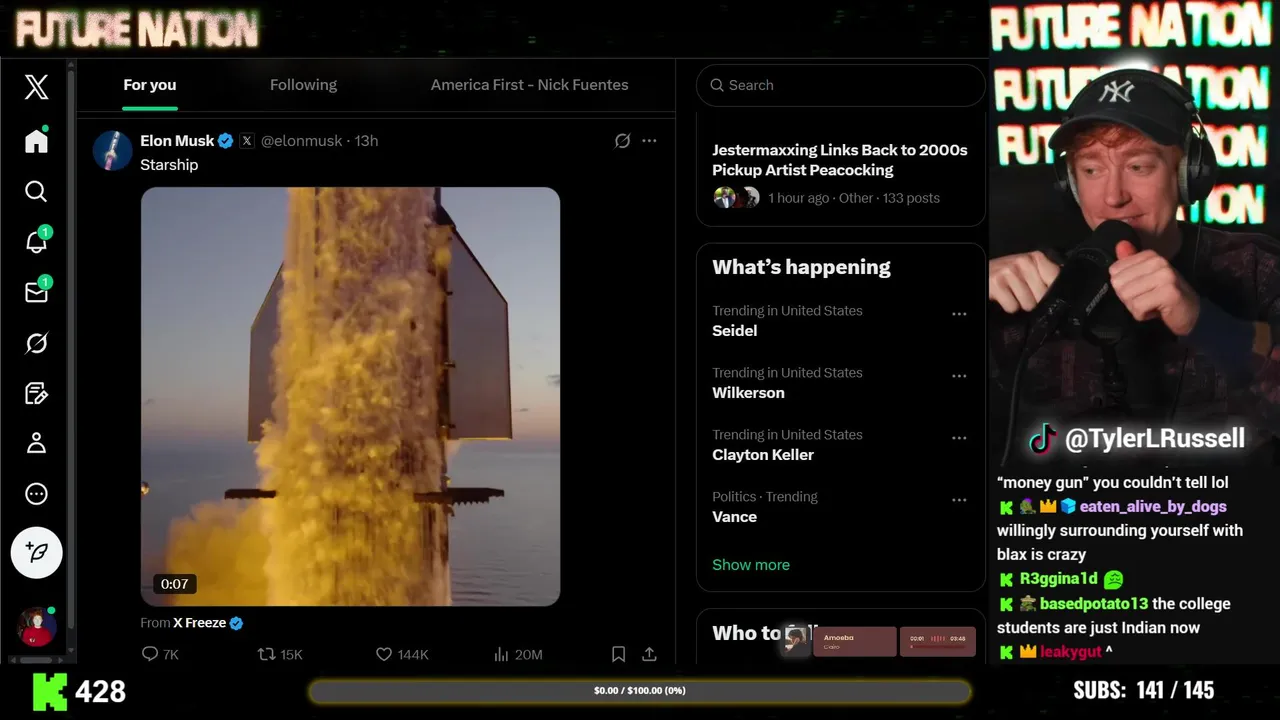View analytics showing 20M views

[518, 654]
